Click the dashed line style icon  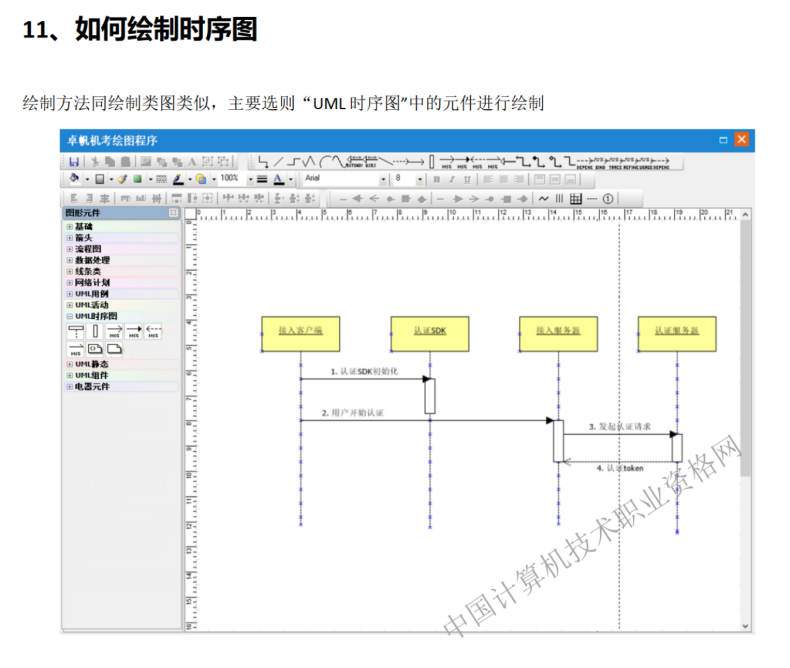pyautogui.click(x=162, y=179)
